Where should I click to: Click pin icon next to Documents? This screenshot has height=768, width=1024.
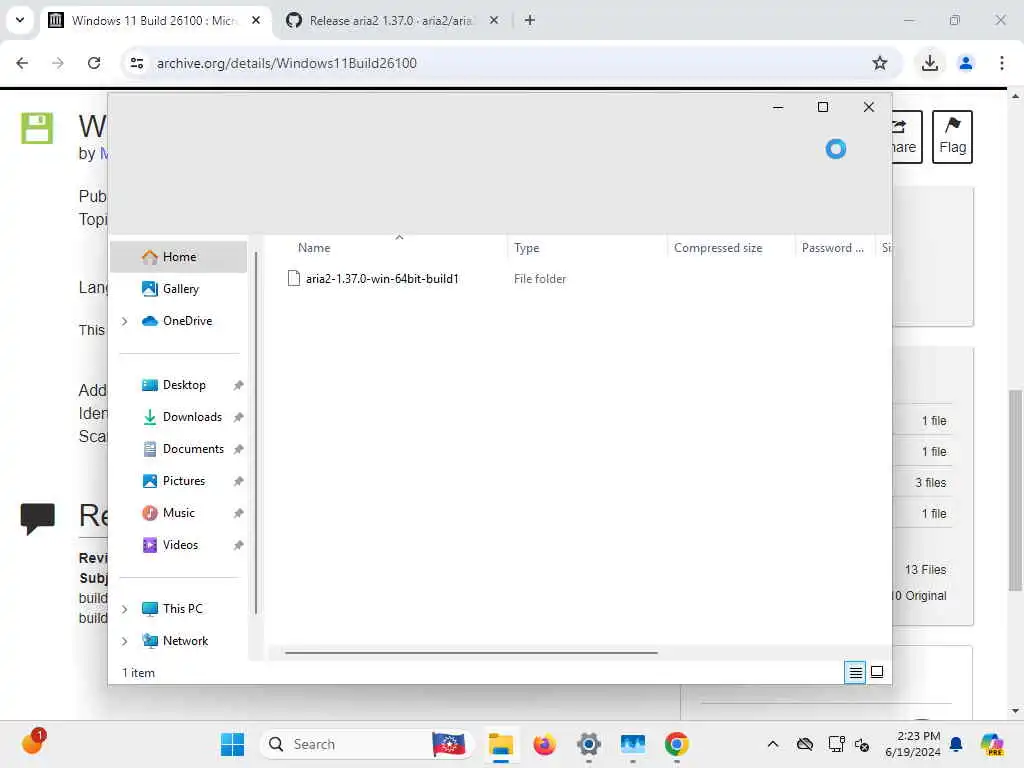(x=238, y=449)
